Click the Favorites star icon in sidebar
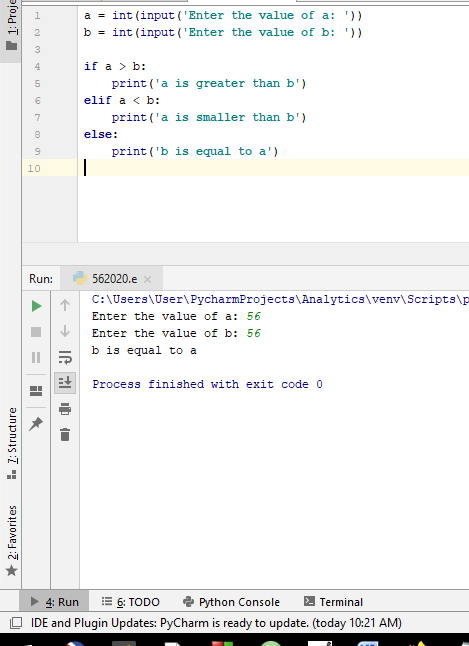Viewport: 469px width, 646px height. [x=12, y=571]
